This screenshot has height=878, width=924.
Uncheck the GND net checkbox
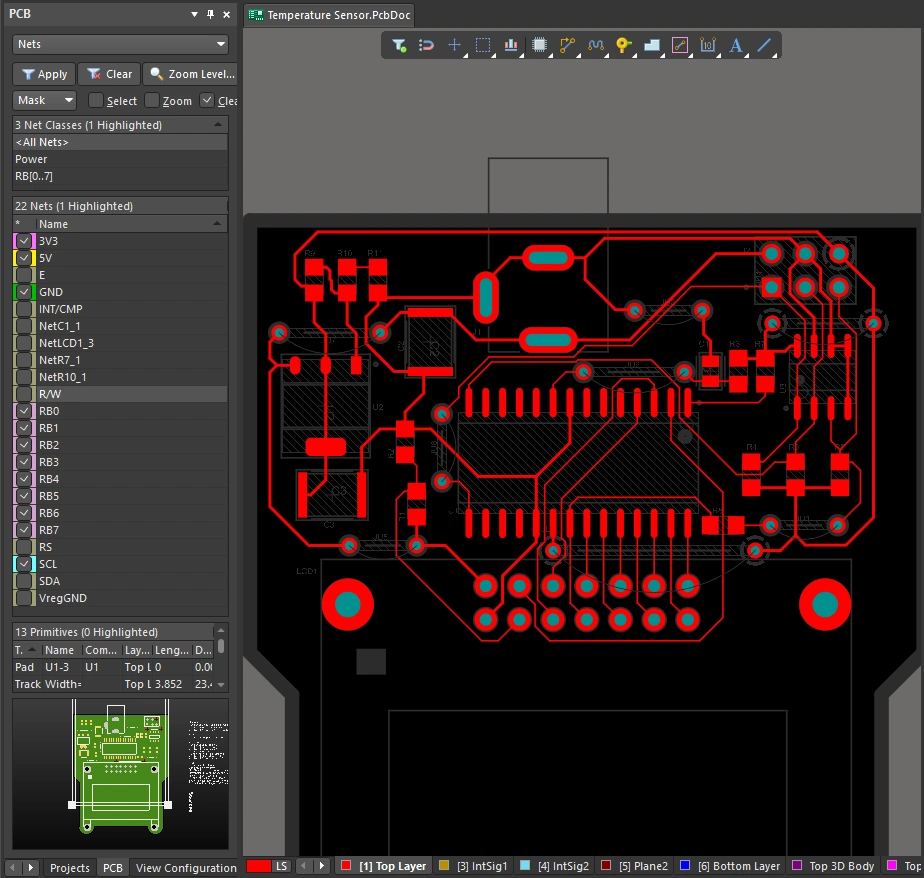point(24,292)
